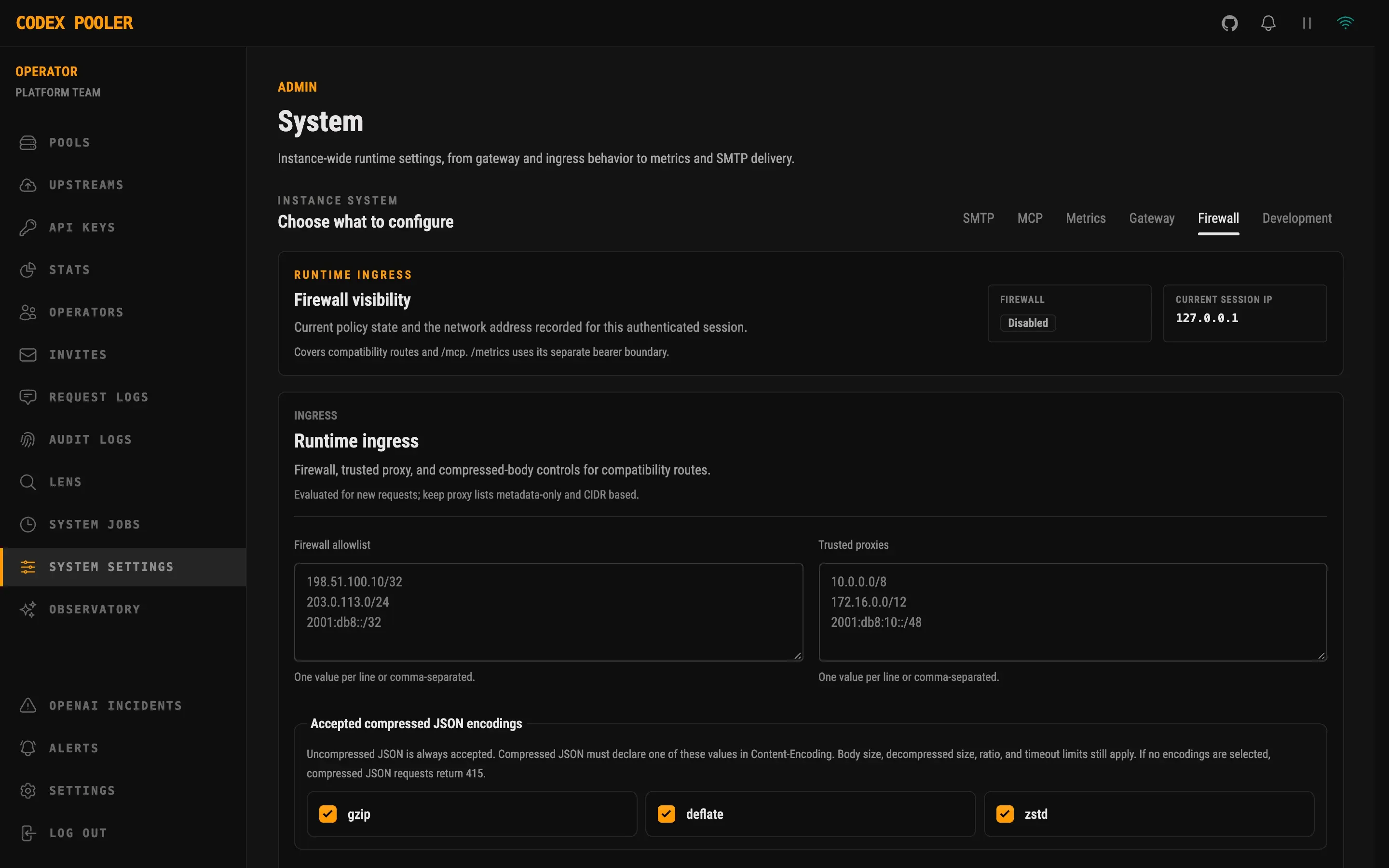Click the Codex Pooler logo
The image size is (1389, 868).
[75, 23]
